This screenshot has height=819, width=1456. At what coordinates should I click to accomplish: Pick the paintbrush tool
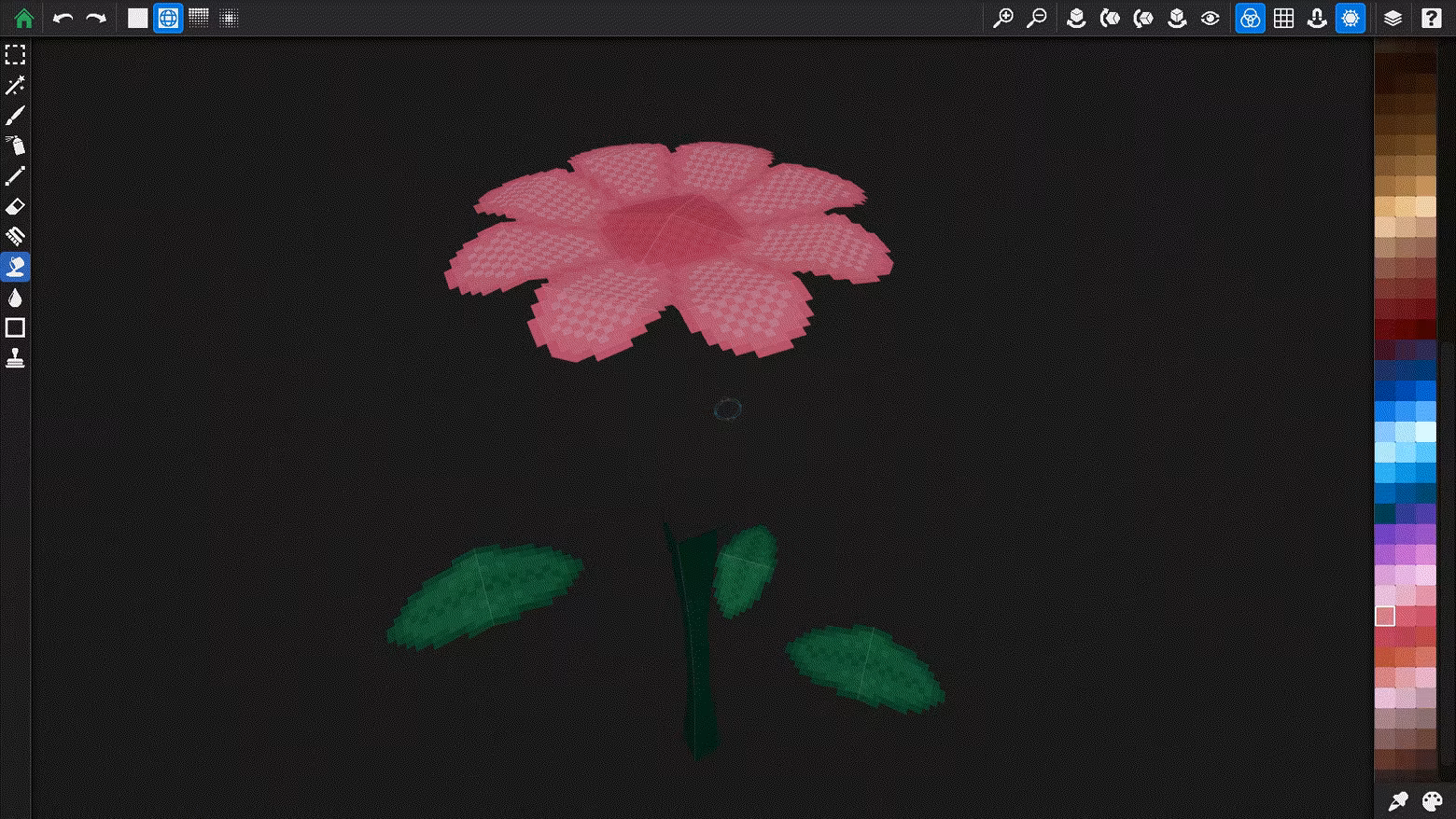(15, 116)
